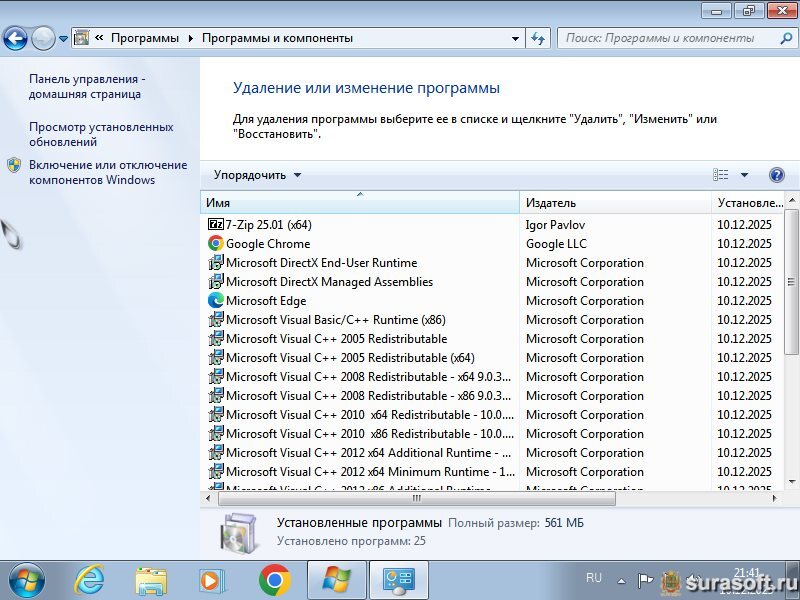The image size is (800, 600).
Task: Sort by Установлено date column header
Action: [749, 203]
